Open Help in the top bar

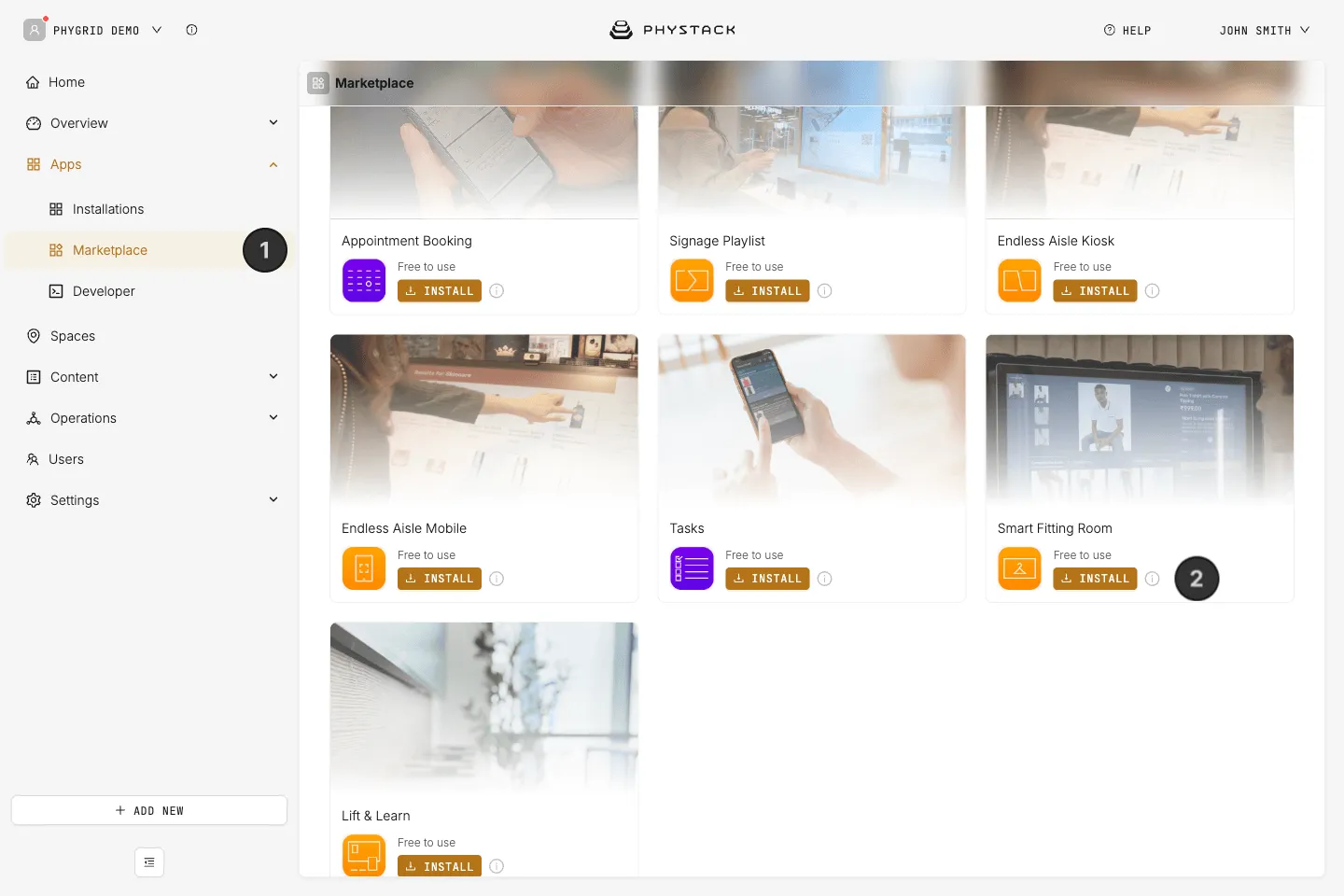(1127, 30)
